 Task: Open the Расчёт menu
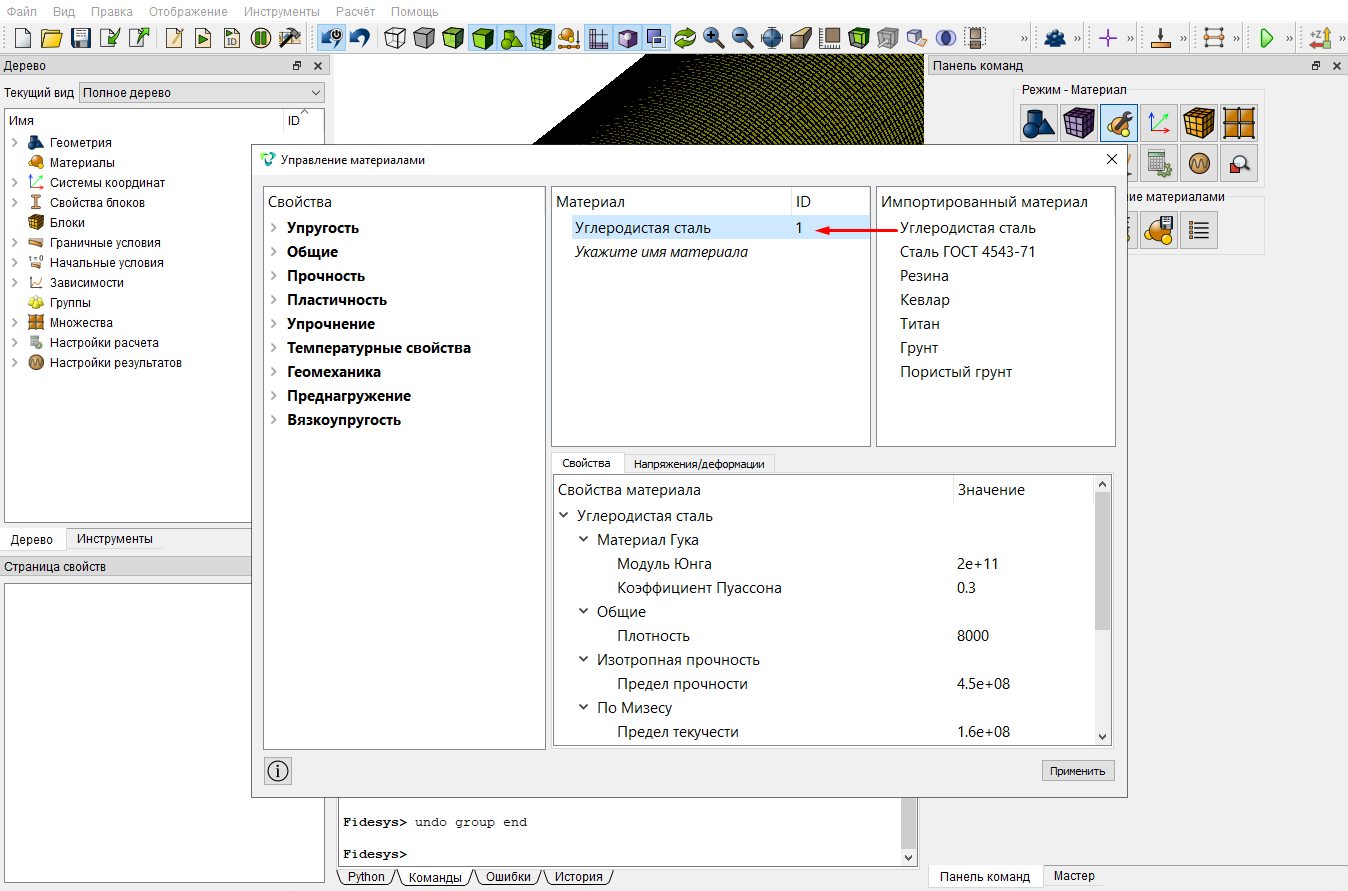pos(355,11)
